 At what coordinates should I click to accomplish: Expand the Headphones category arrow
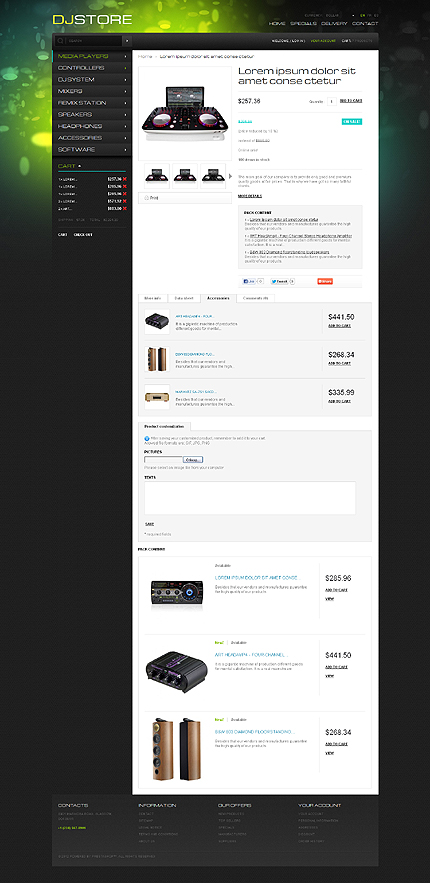coord(125,126)
